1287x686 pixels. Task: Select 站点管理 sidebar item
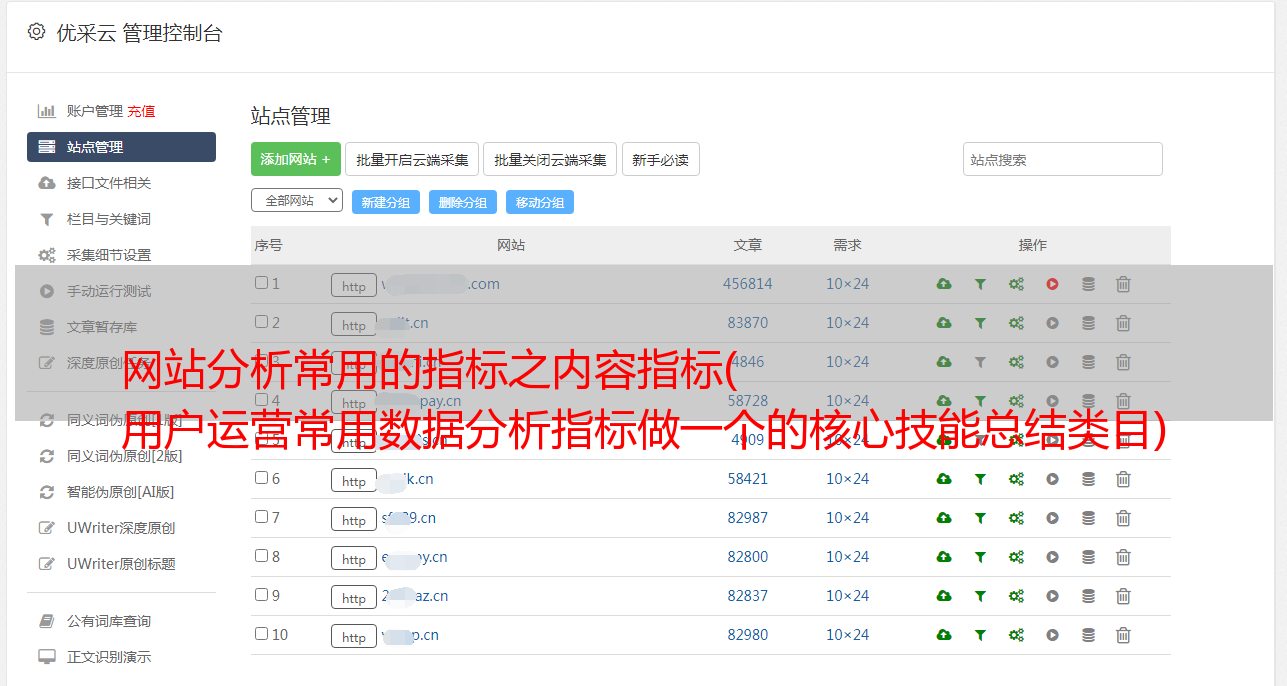[121, 147]
